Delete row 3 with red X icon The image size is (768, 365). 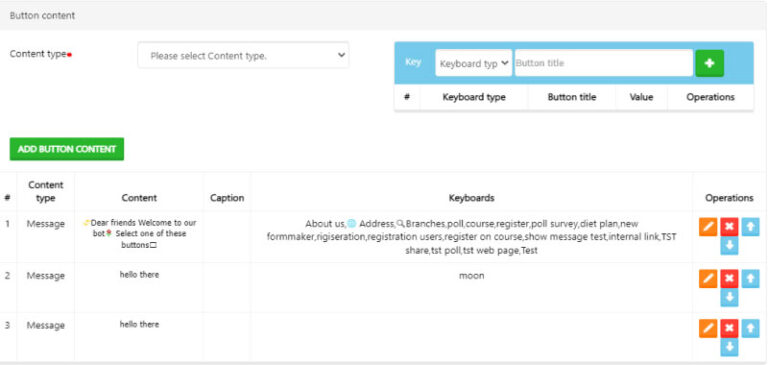(x=729, y=328)
